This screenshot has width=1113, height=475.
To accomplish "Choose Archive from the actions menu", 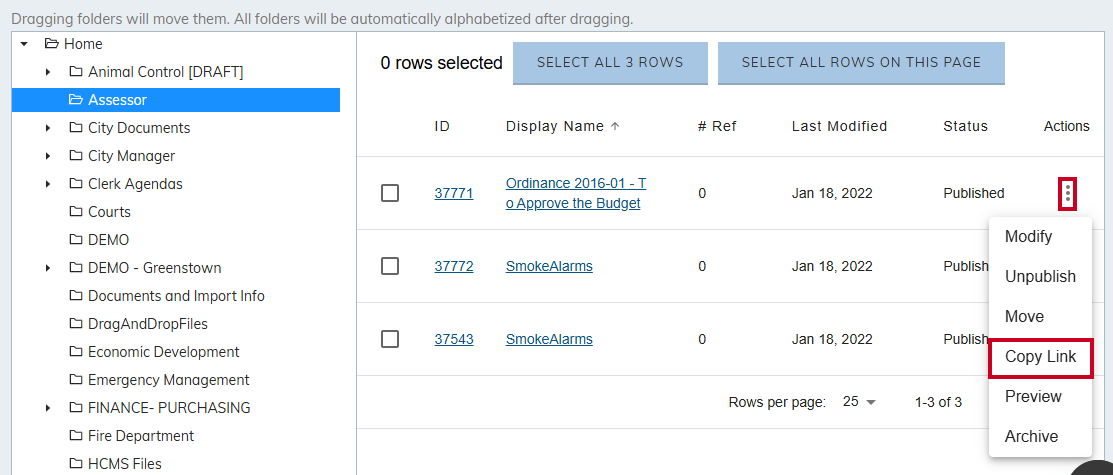I will click(x=1040, y=437).
